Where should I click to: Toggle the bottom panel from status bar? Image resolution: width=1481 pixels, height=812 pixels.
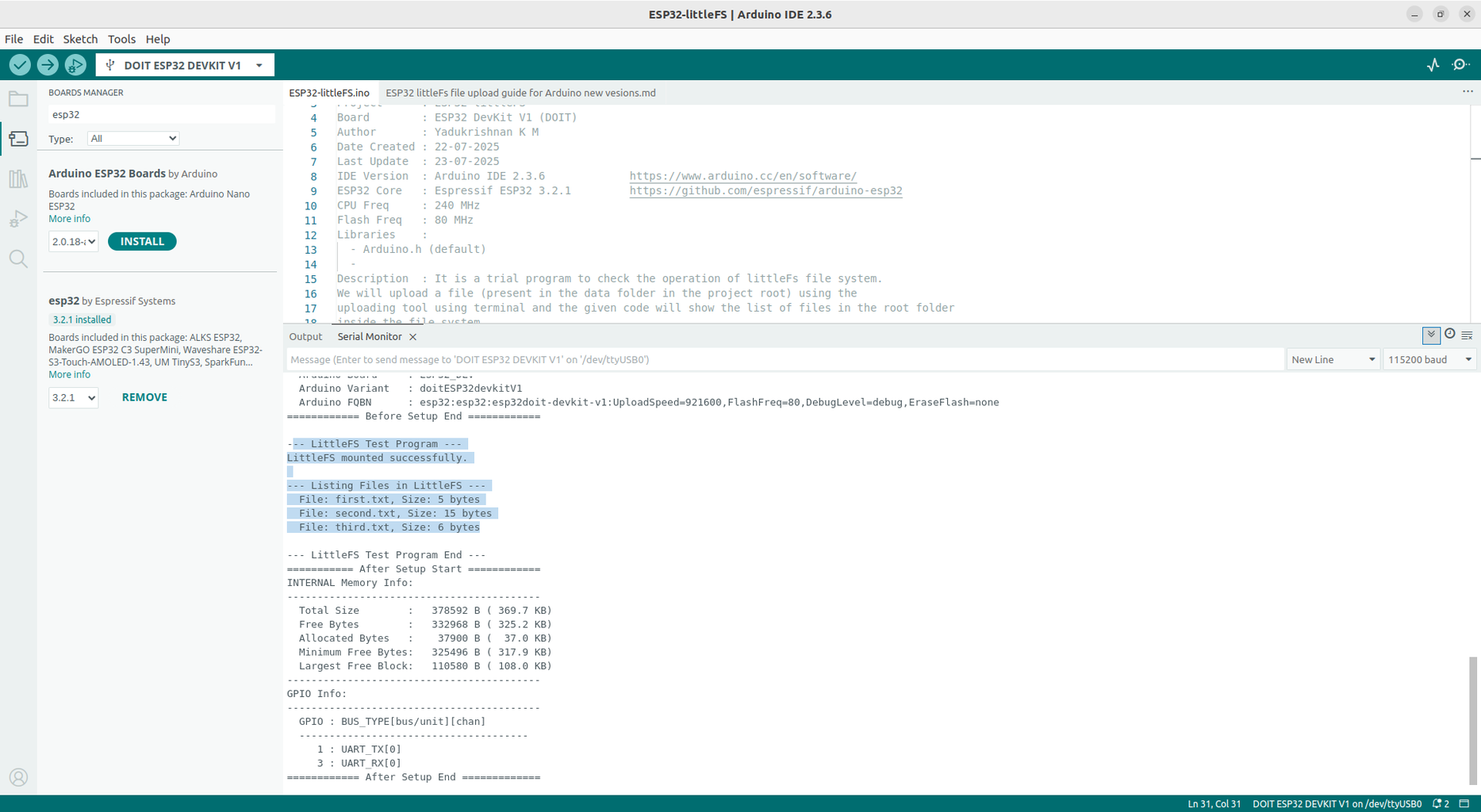point(1464,804)
